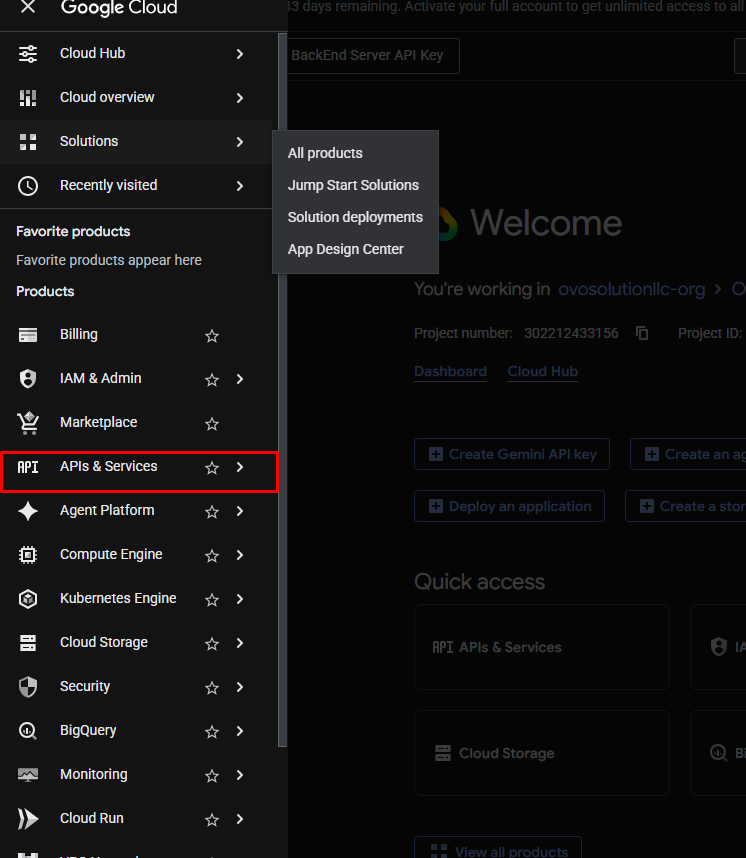
Task: Expand the Security submenu chevron
Action: [240, 687]
